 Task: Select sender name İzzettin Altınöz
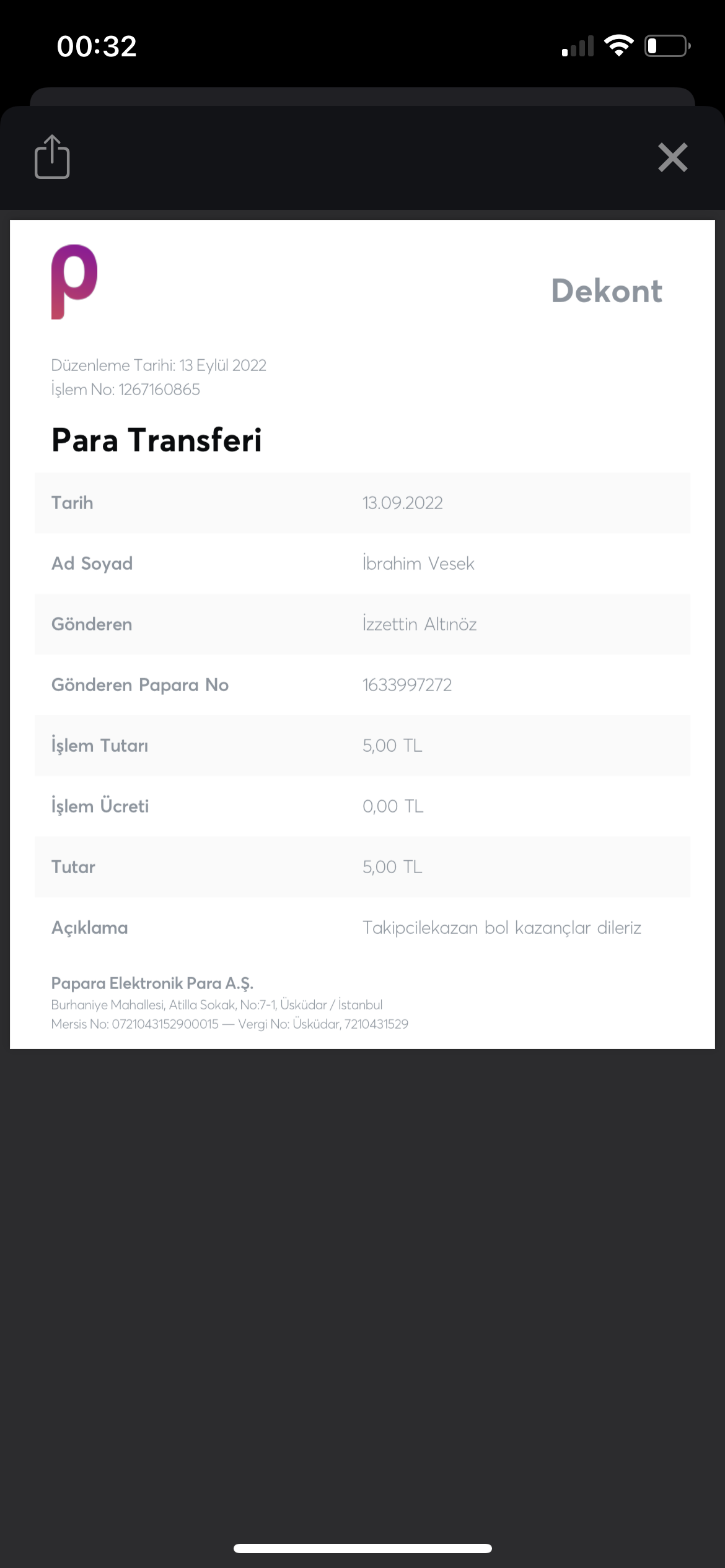(420, 624)
